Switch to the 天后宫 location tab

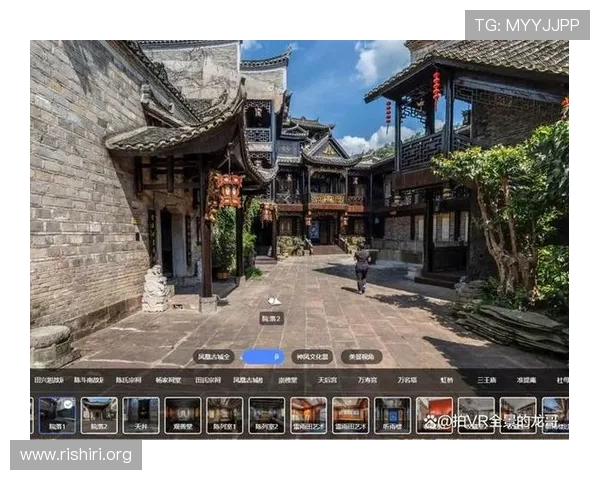328,380
